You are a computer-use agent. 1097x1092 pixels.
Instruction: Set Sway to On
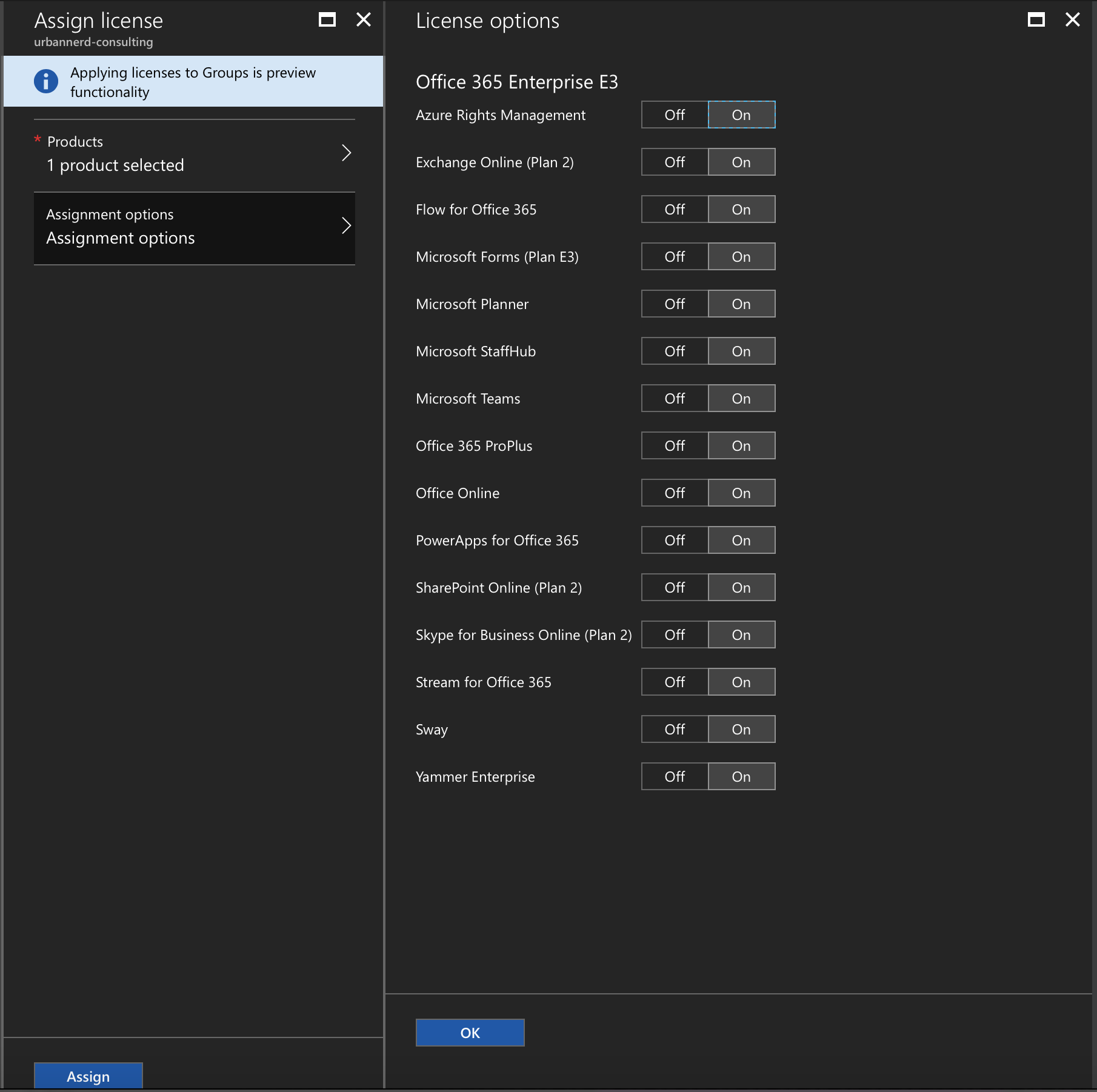click(741, 729)
